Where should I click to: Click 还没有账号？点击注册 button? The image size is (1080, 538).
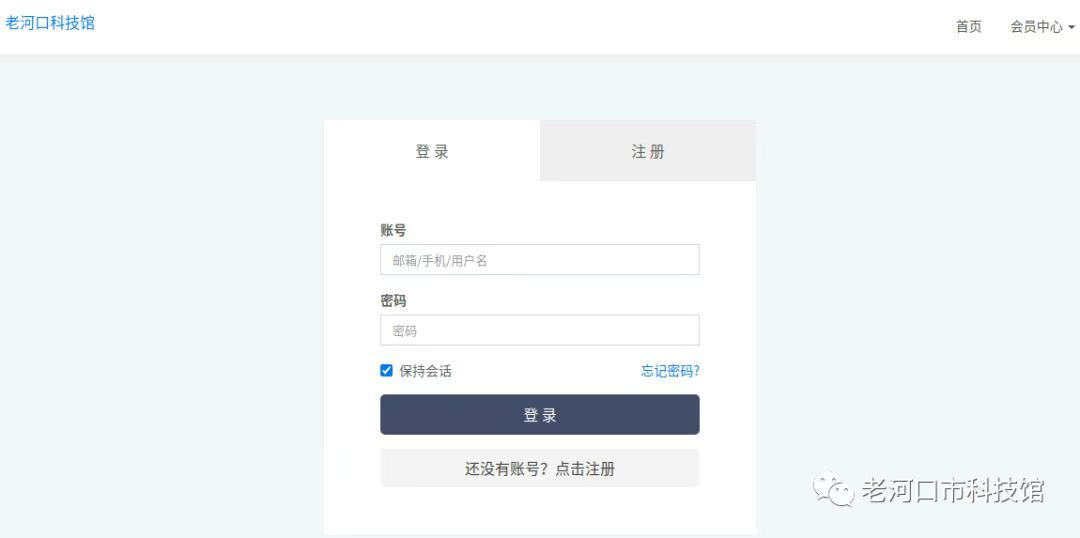point(540,469)
